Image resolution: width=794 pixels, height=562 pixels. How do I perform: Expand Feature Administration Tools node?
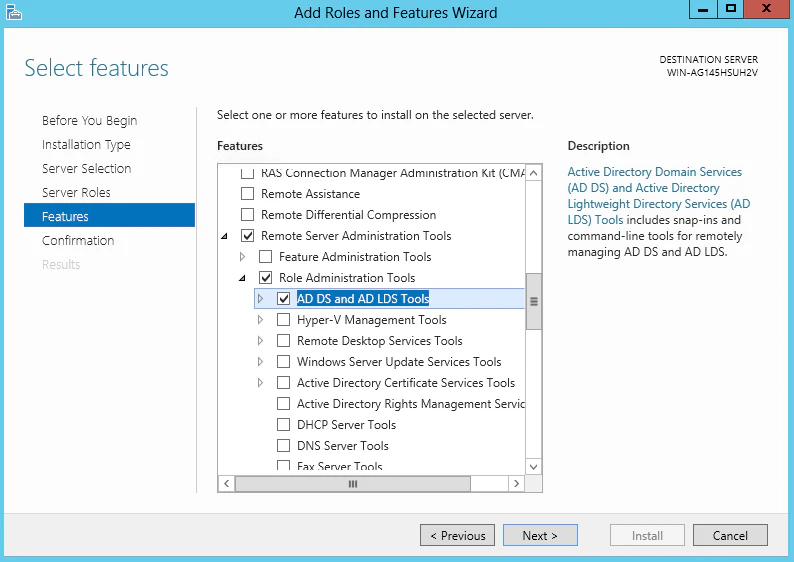pyautogui.click(x=243, y=257)
